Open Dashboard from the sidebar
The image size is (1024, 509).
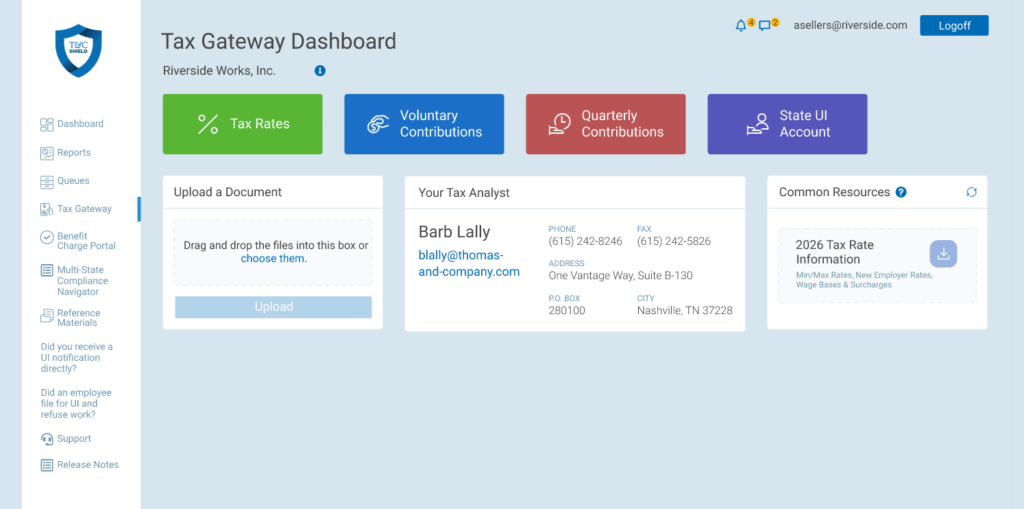[80, 124]
